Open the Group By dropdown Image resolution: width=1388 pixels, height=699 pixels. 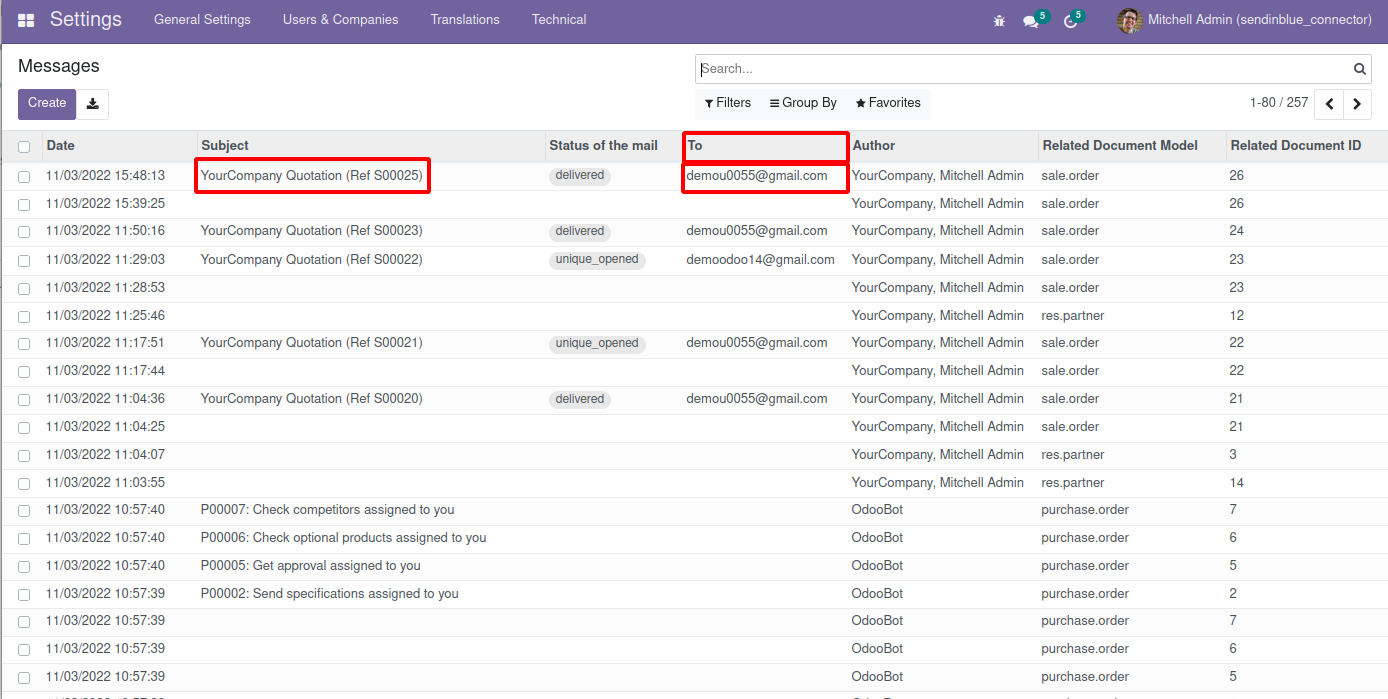tap(803, 103)
